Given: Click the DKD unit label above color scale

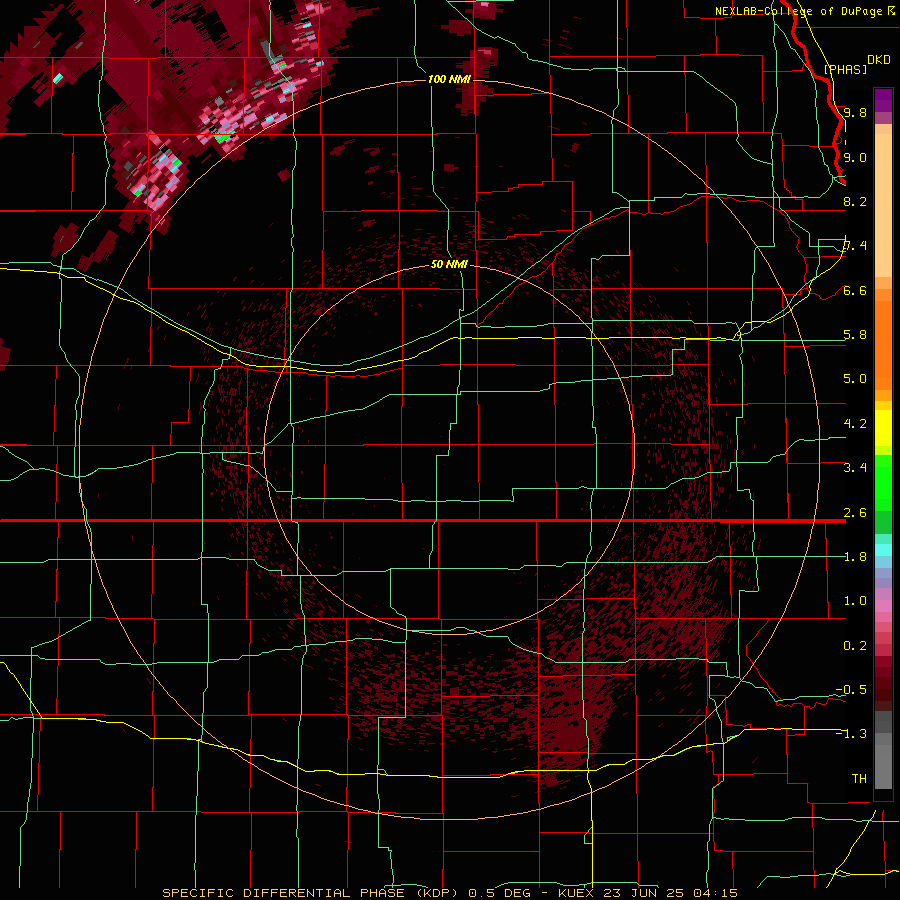Looking at the screenshot, I should tap(878, 59).
